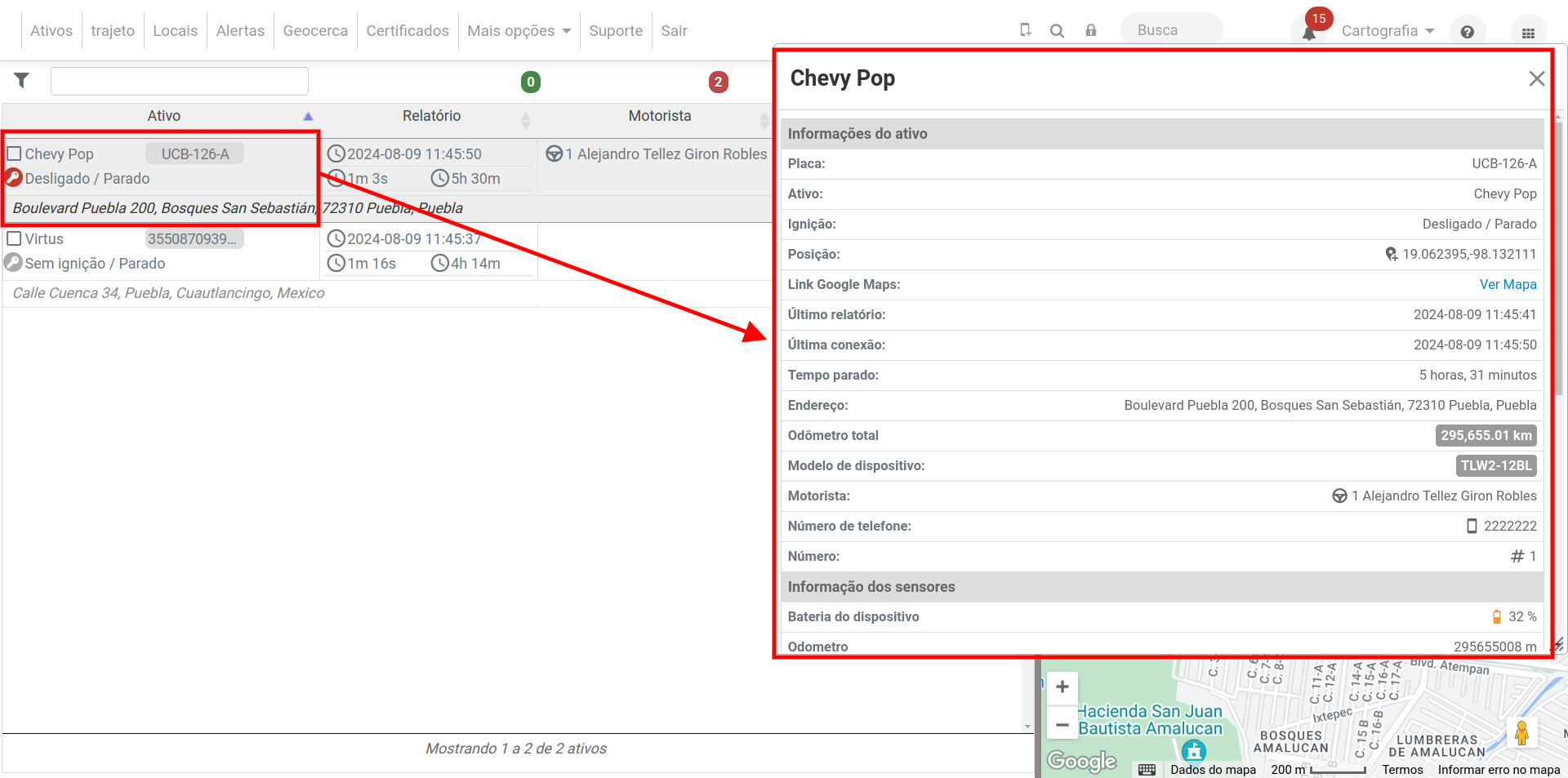Tick the Virtus checkbox
The height and width of the screenshot is (778, 1568).
(x=14, y=238)
